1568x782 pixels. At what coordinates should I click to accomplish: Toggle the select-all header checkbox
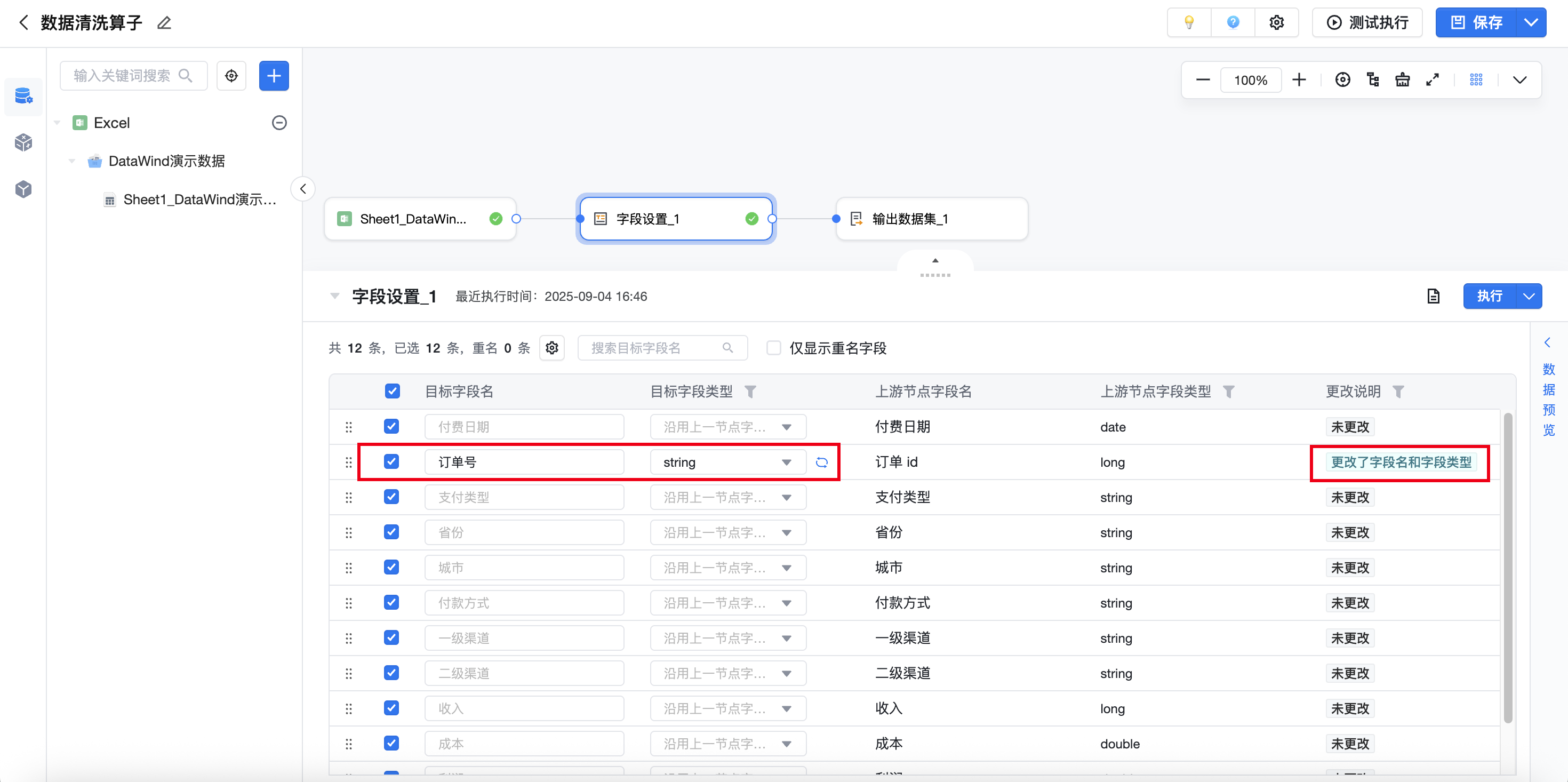[x=392, y=391]
